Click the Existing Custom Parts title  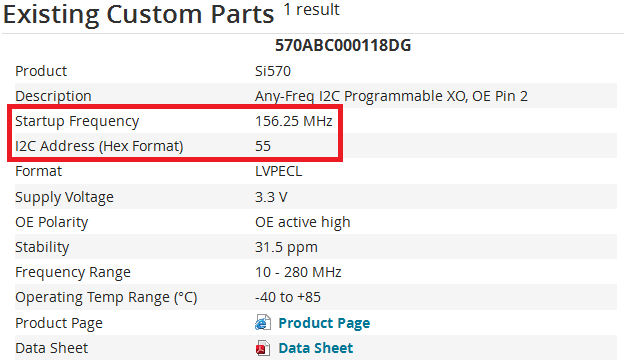(138, 14)
